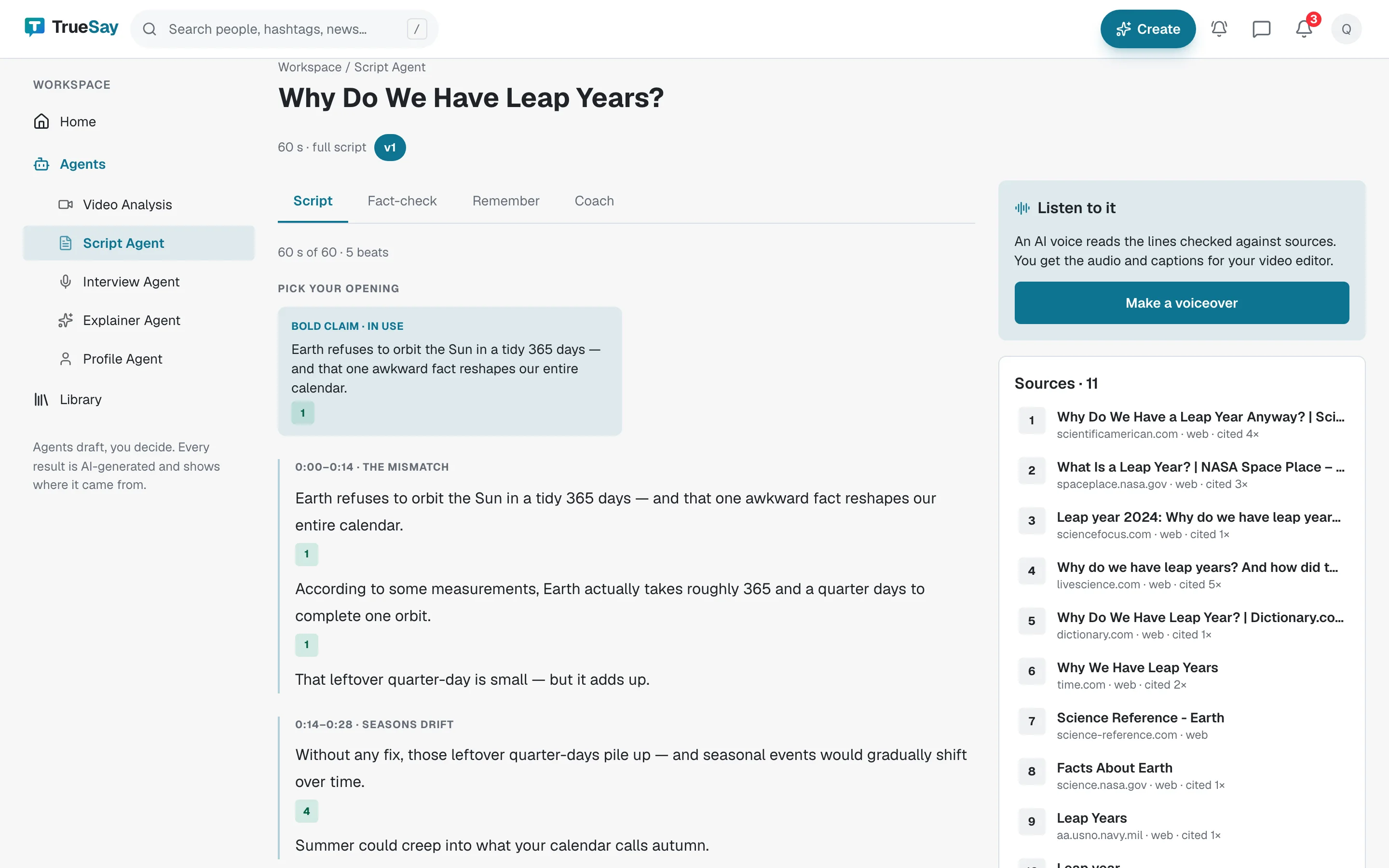Click the Listen to it waveform icon
This screenshot has width=1389, height=868.
[x=1022, y=208]
